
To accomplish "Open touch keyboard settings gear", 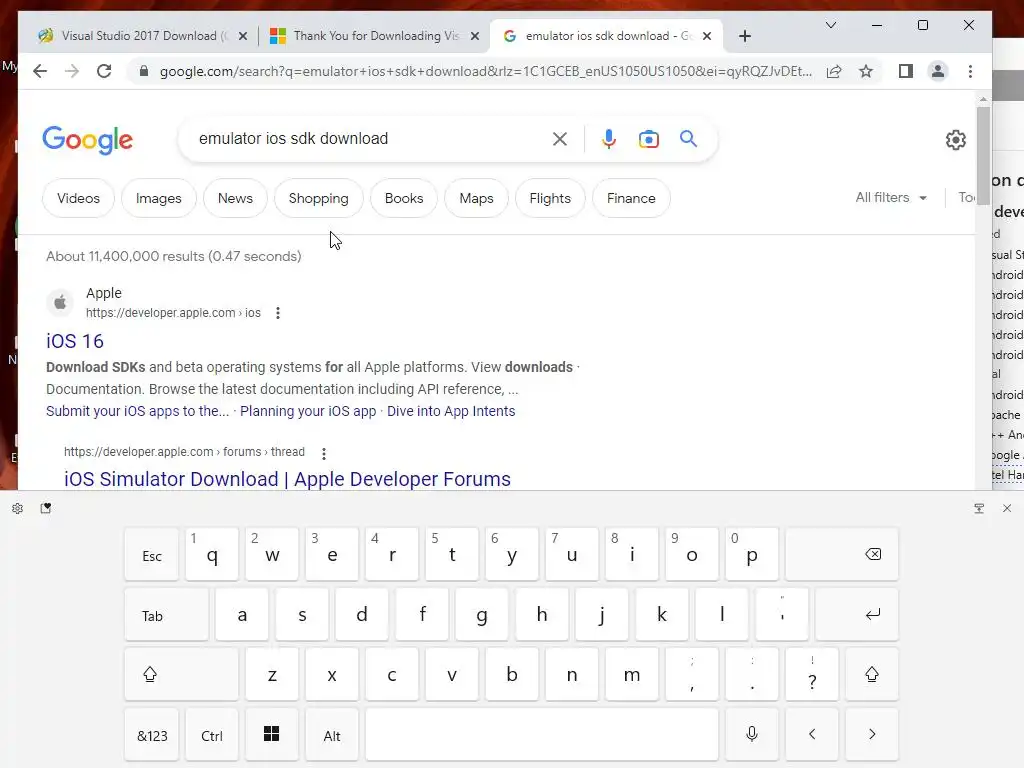I will 18,508.
